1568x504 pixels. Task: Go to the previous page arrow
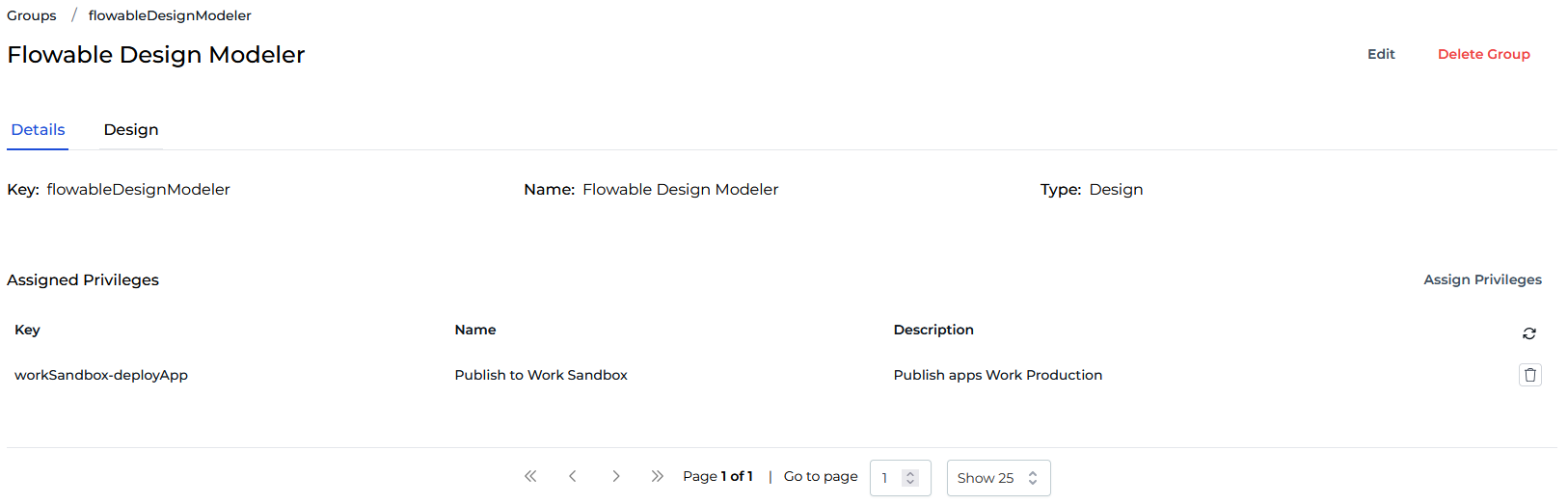(573, 476)
